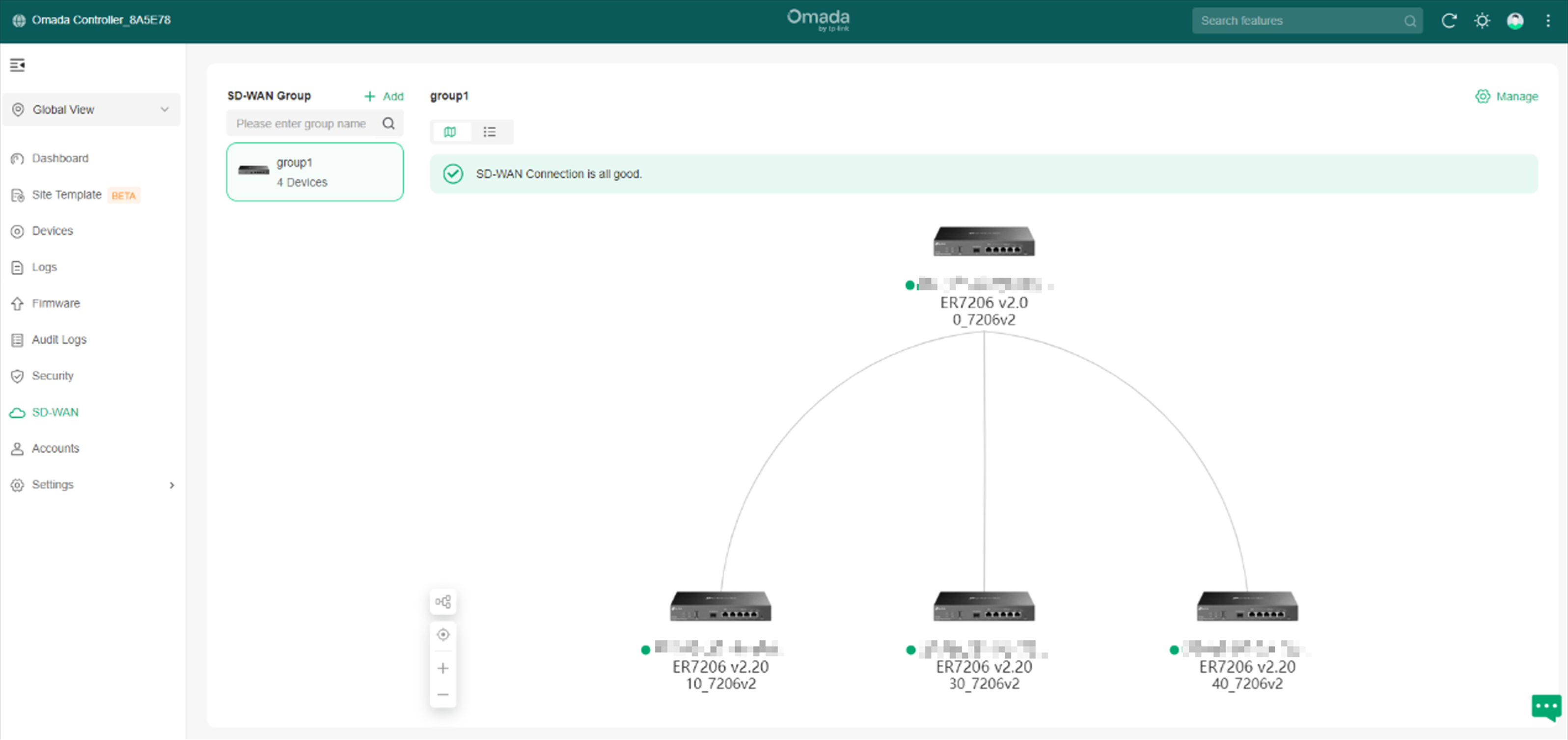Switch to topology map view

coord(450,132)
